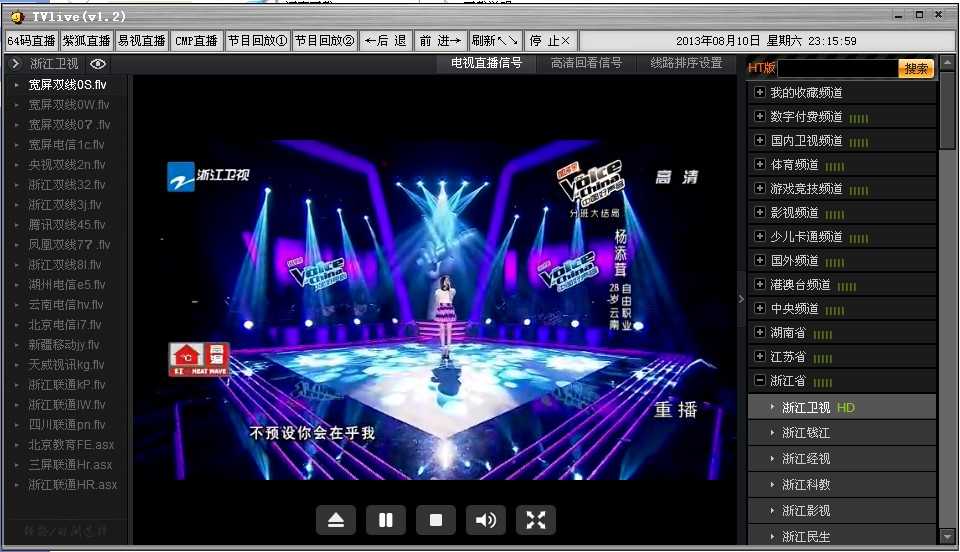Click the 刷新 refresh button
The image size is (960, 552).
(495, 41)
